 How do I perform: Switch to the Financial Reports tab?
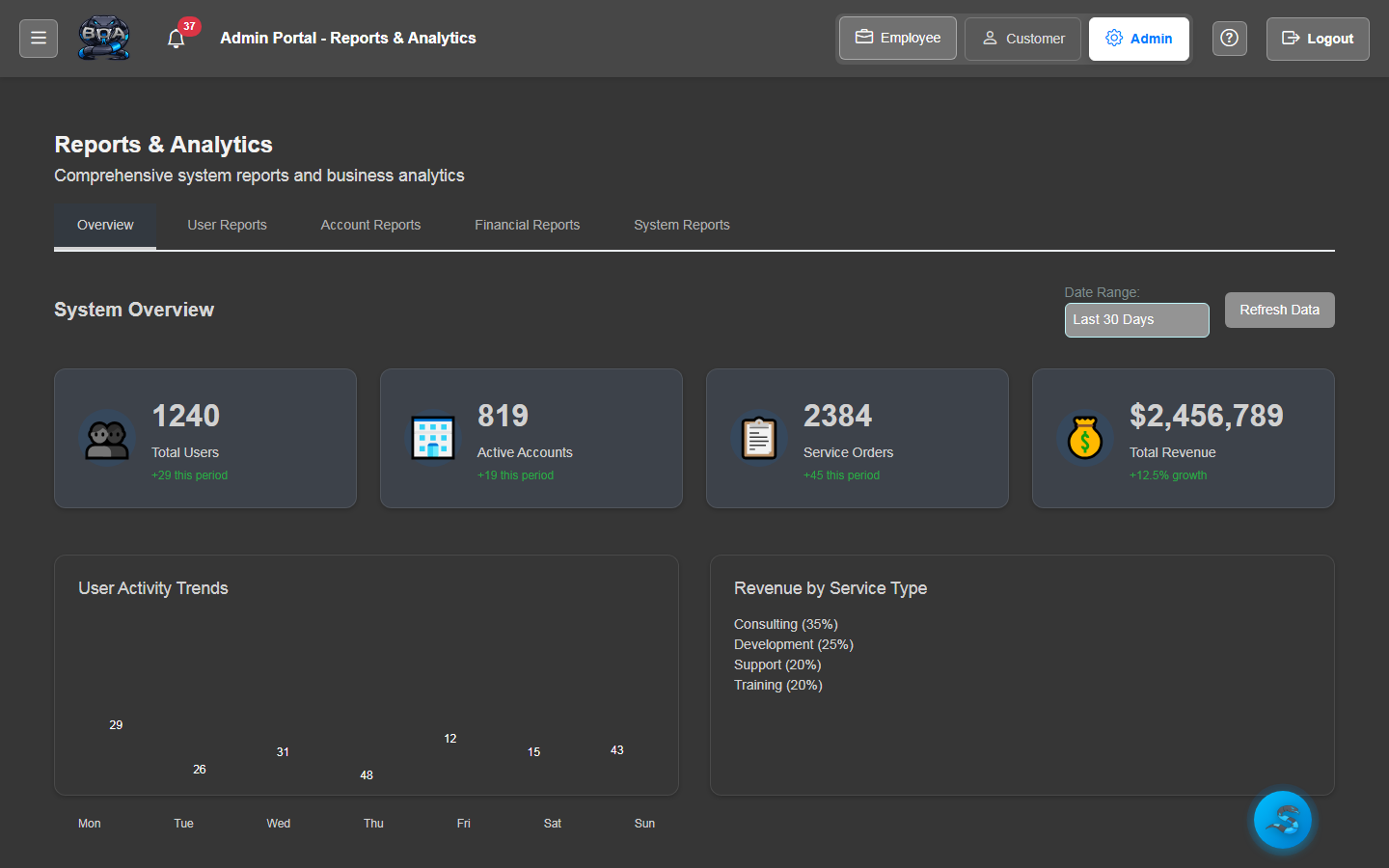[x=527, y=225]
